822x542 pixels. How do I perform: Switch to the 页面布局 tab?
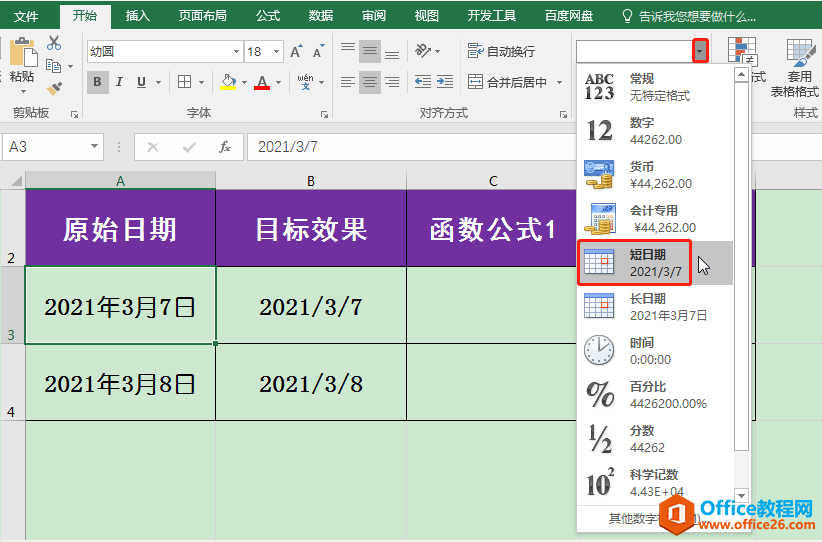pos(203,16)
